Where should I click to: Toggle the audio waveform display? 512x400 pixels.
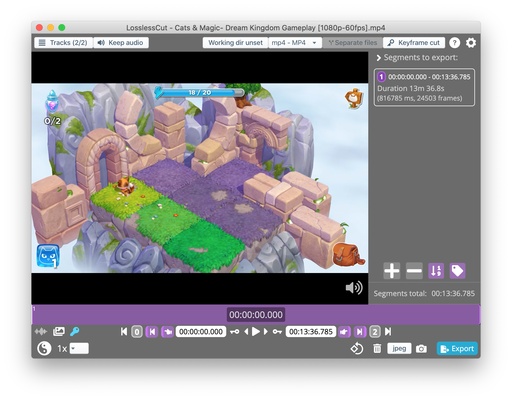[x=41, y=332]
